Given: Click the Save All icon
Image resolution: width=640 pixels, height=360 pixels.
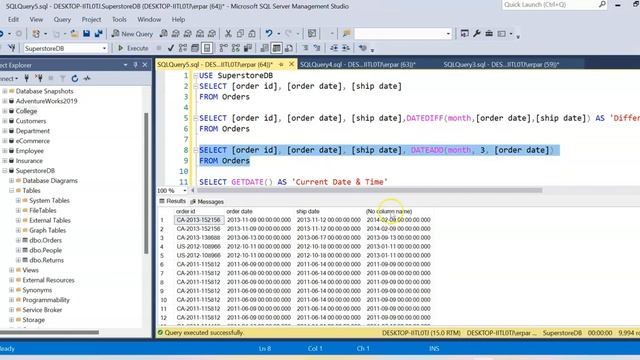Looking at the screenshot, I should coord(98,34).
